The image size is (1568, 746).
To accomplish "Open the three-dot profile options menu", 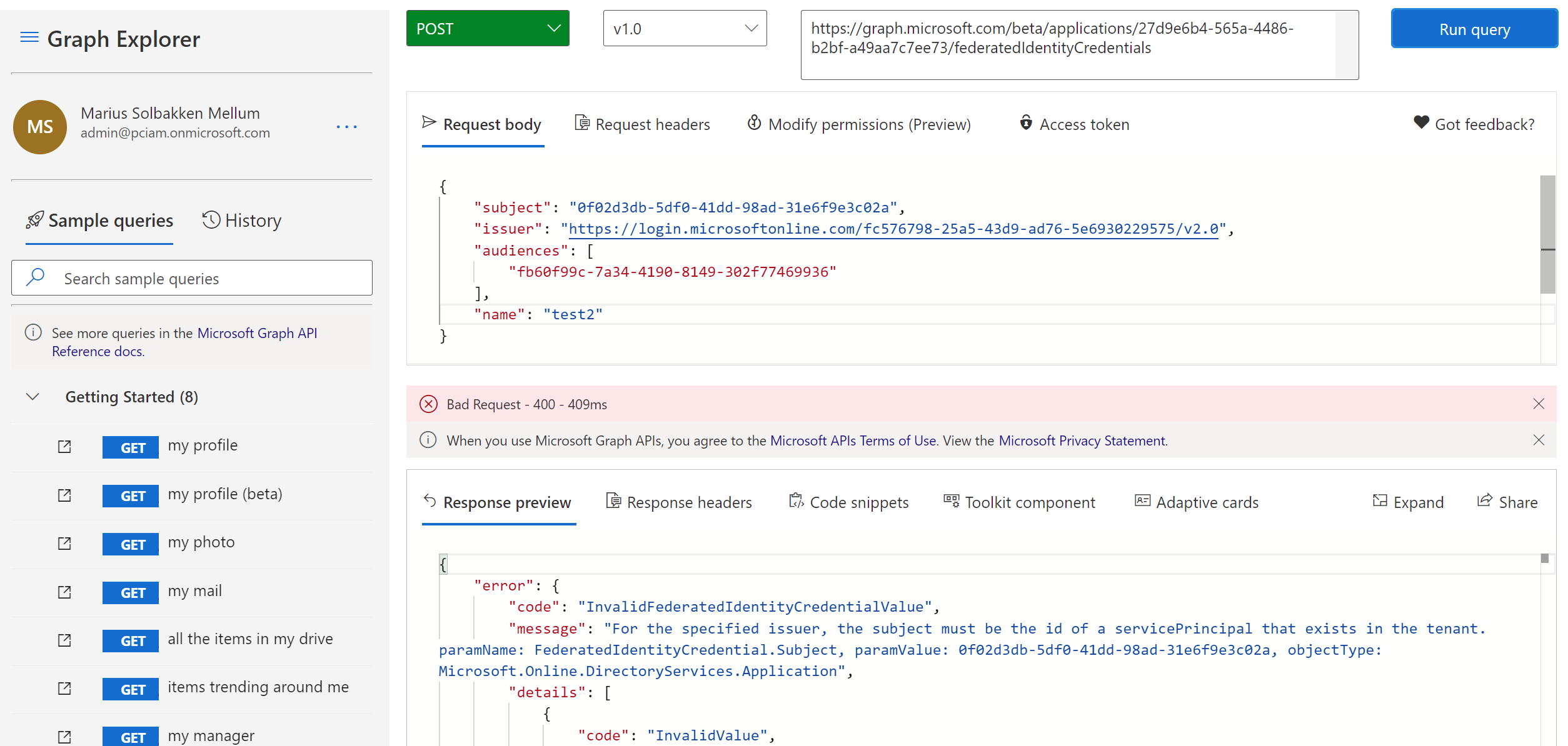I will click(346, 127).
